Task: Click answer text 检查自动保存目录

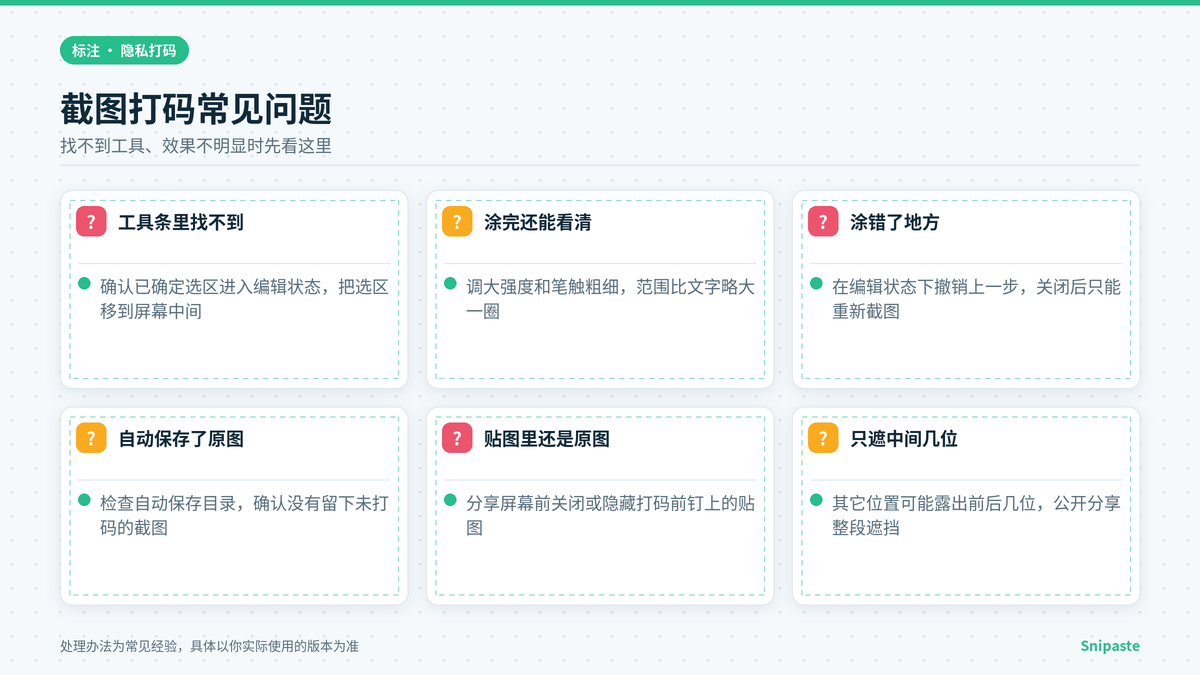Action: pyautogui.click(x=244, y=515)
